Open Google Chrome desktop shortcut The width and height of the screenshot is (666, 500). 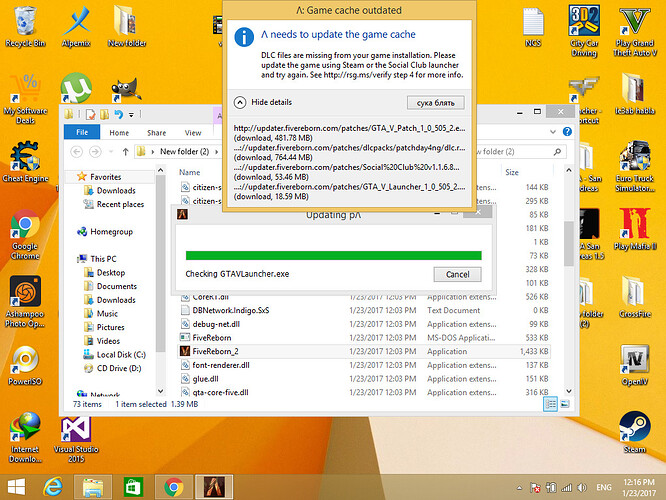[25, 234]
